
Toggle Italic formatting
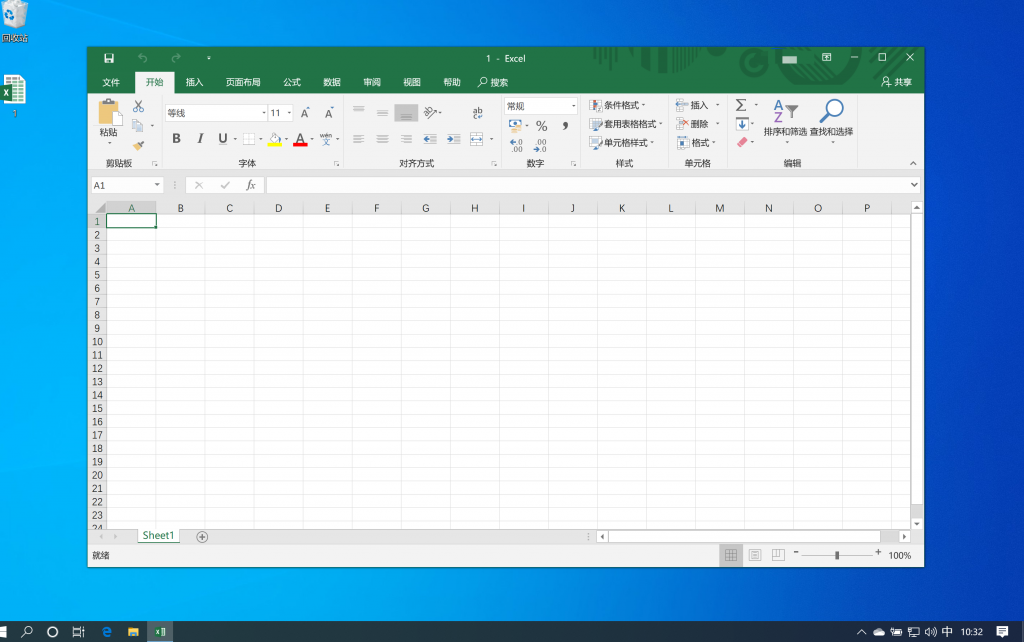tap(200, 138)
